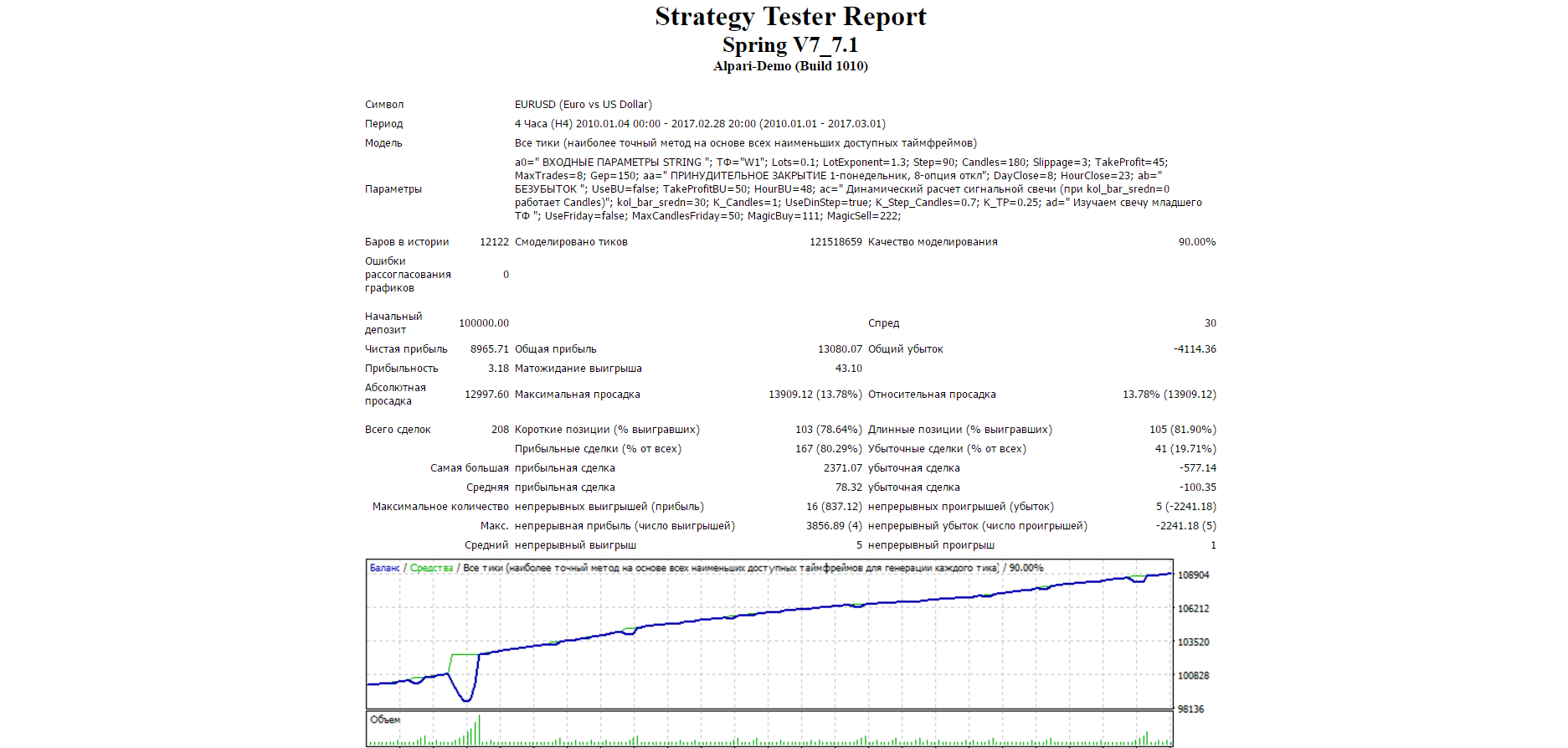Click expected payoff value 43.10
1568x748 pixels.
point(849,369)
